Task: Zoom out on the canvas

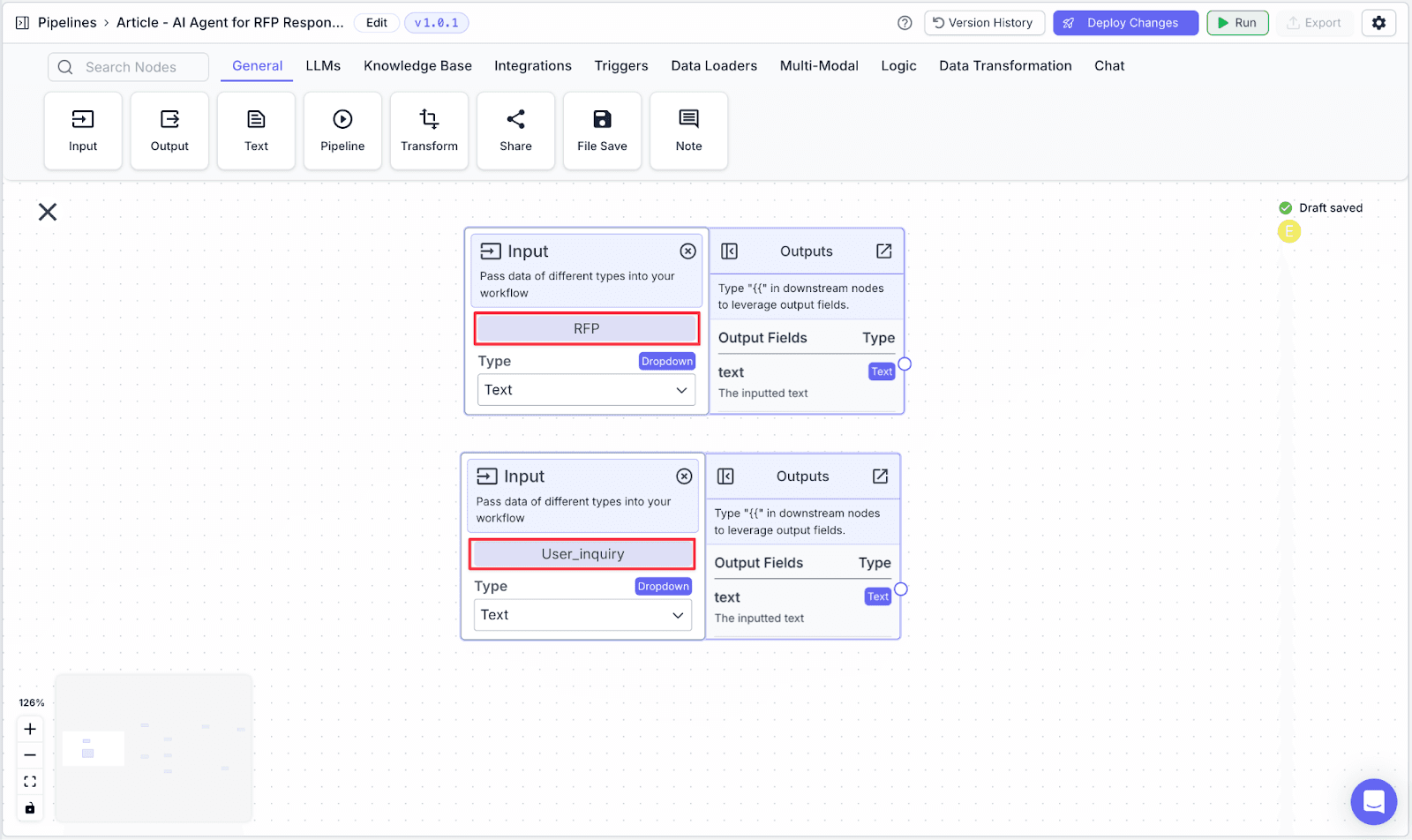Action: point(30,755)
